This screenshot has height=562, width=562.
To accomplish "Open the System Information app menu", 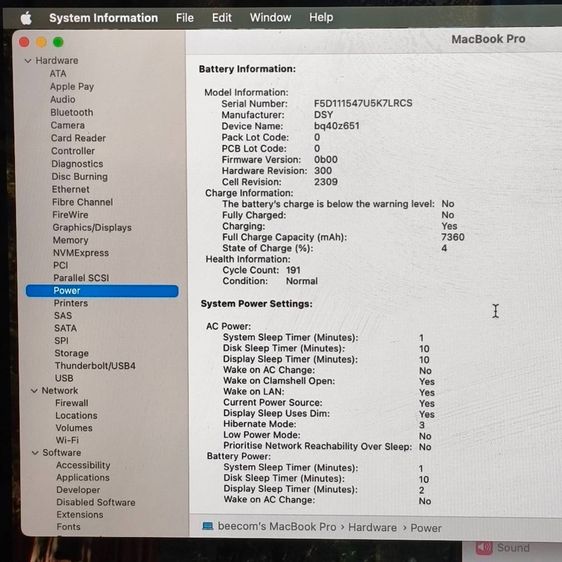I will [104, 18].
